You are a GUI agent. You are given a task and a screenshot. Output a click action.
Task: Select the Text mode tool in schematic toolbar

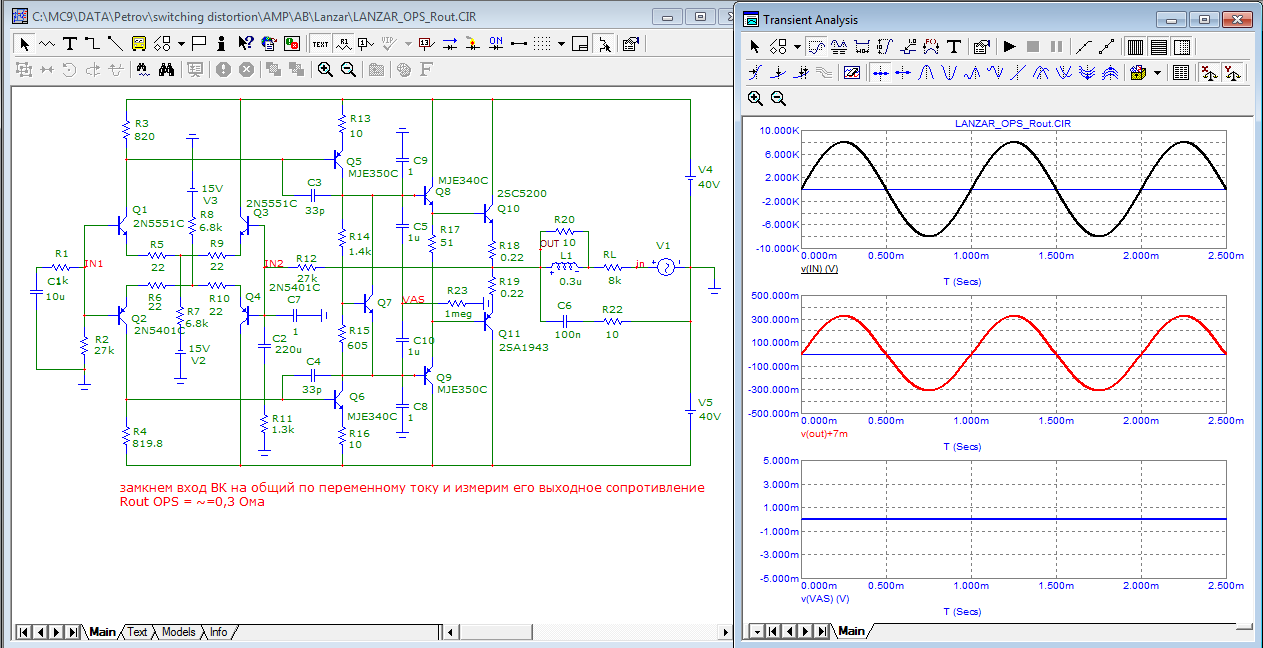coord(70,43)
